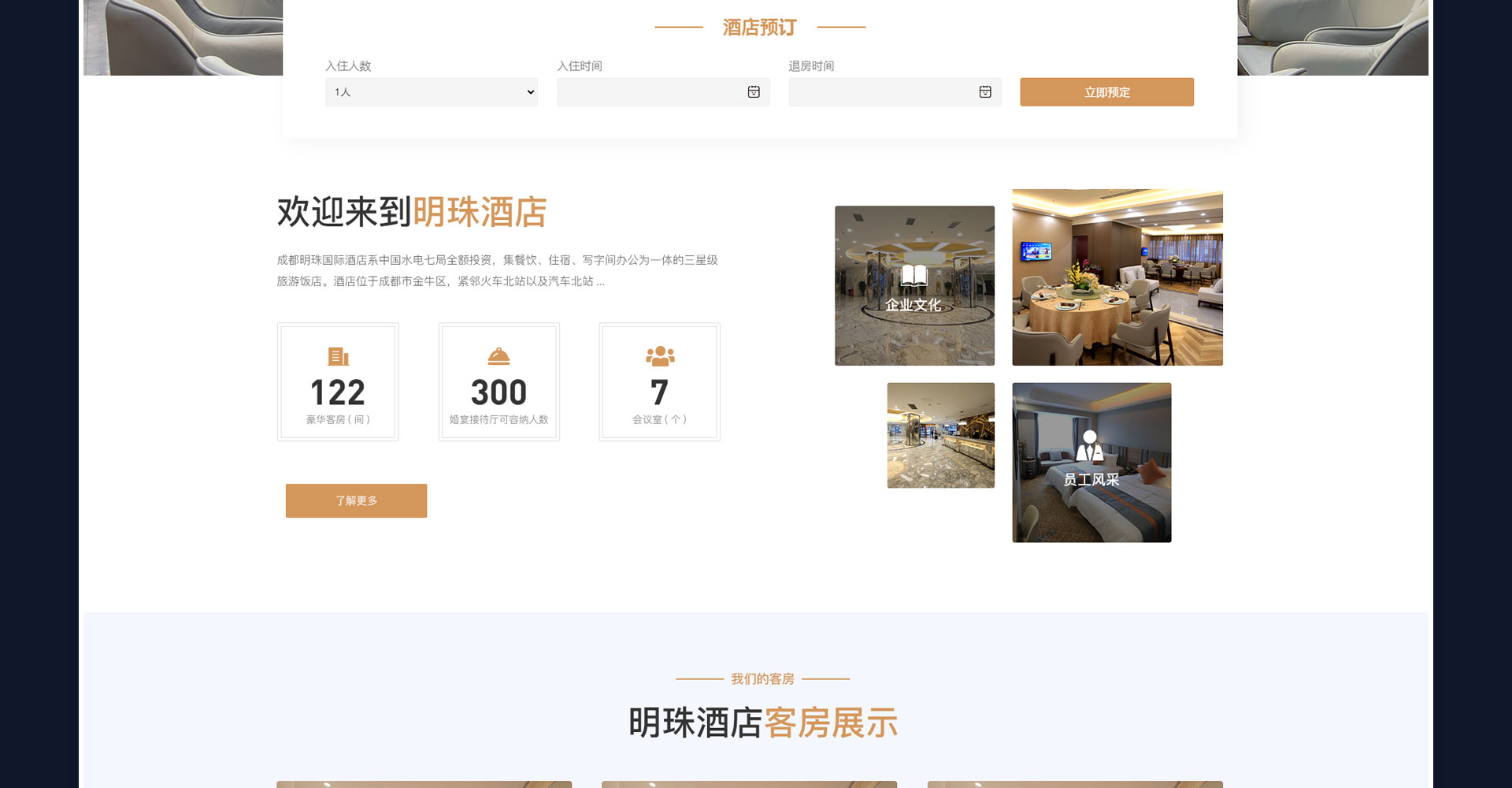Click the building icon above 122

[338, 357]
